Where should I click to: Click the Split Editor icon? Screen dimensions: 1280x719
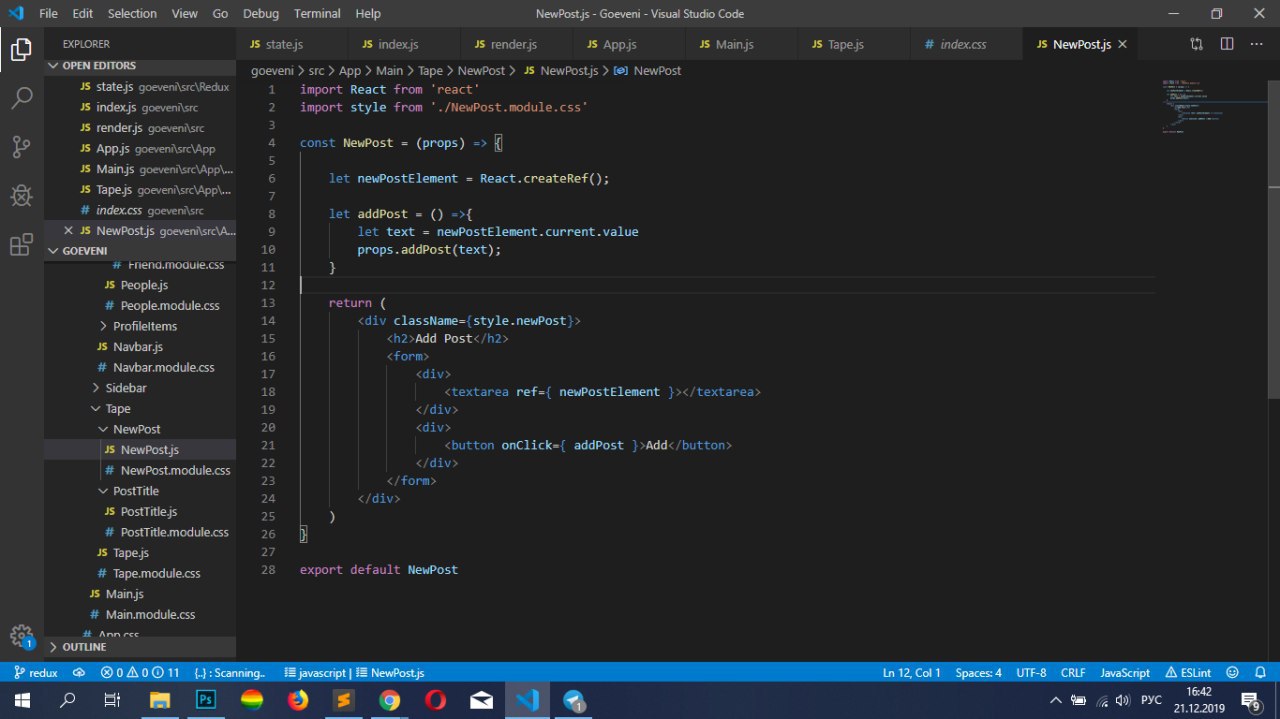1227,44
